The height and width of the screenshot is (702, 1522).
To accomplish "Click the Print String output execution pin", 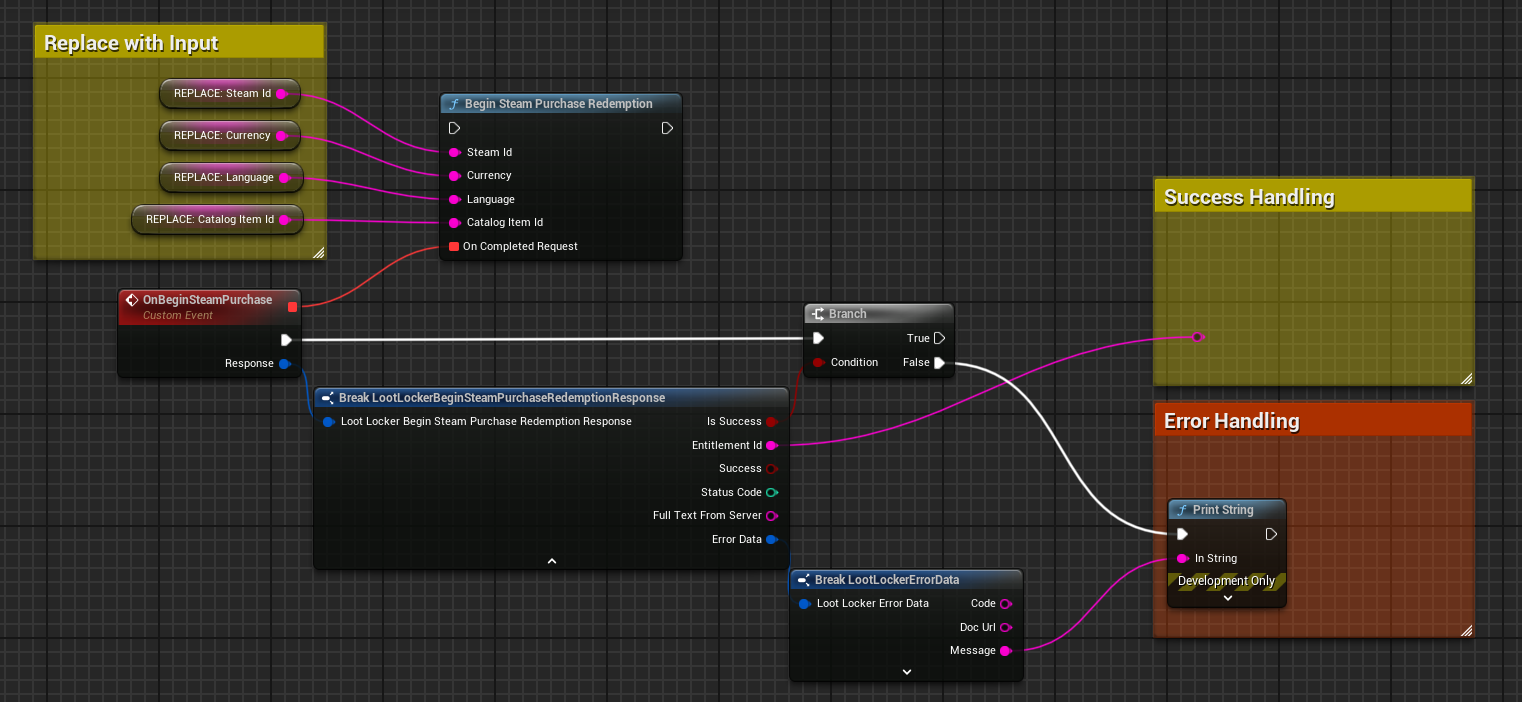I will (x=1271, y=534).
